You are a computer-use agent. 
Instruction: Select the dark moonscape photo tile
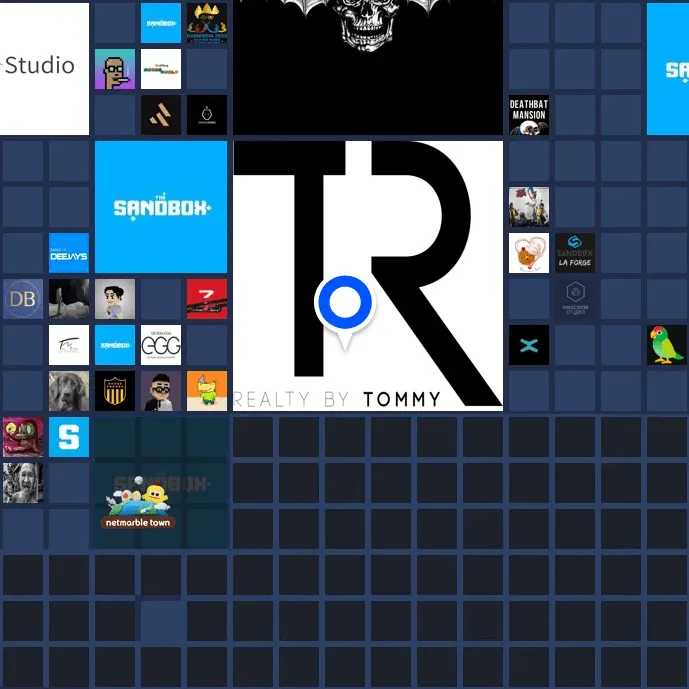[x=69, y=299]
